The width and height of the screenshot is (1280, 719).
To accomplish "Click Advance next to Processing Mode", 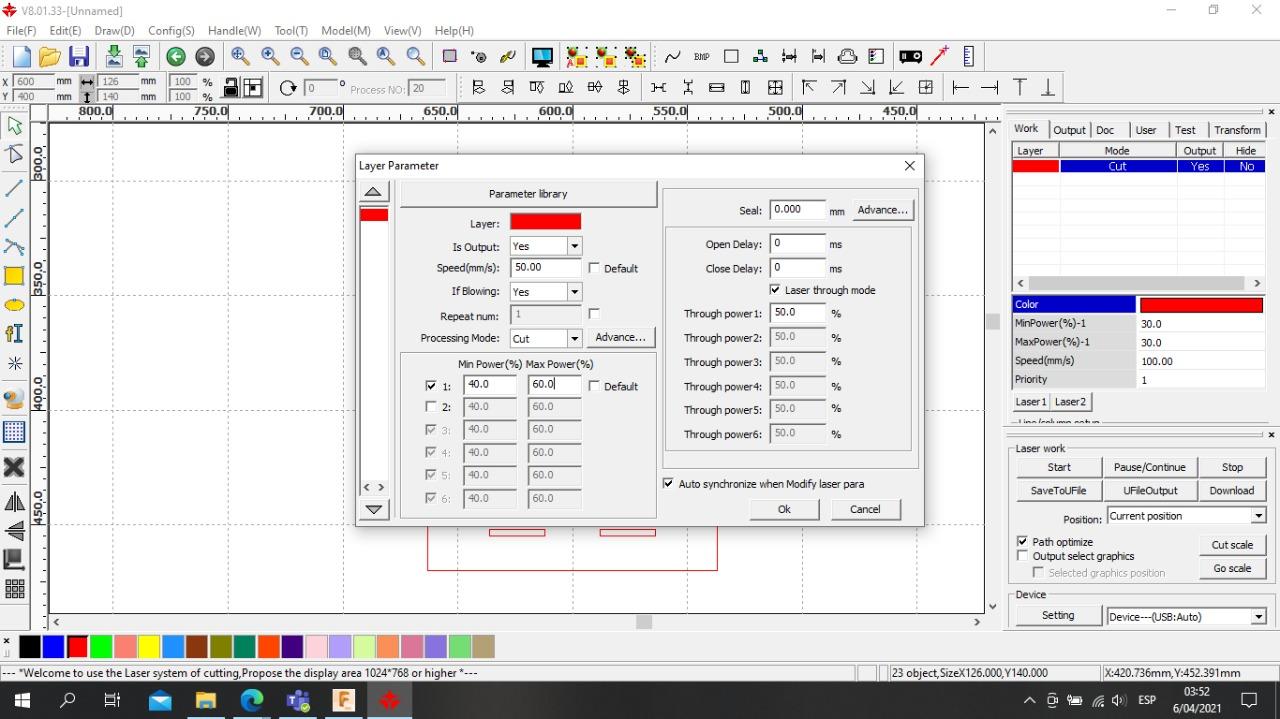I will point(621,337).
